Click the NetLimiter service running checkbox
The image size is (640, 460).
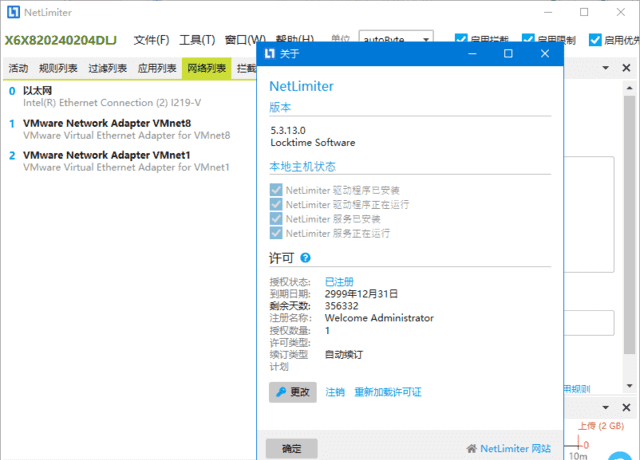276,233
